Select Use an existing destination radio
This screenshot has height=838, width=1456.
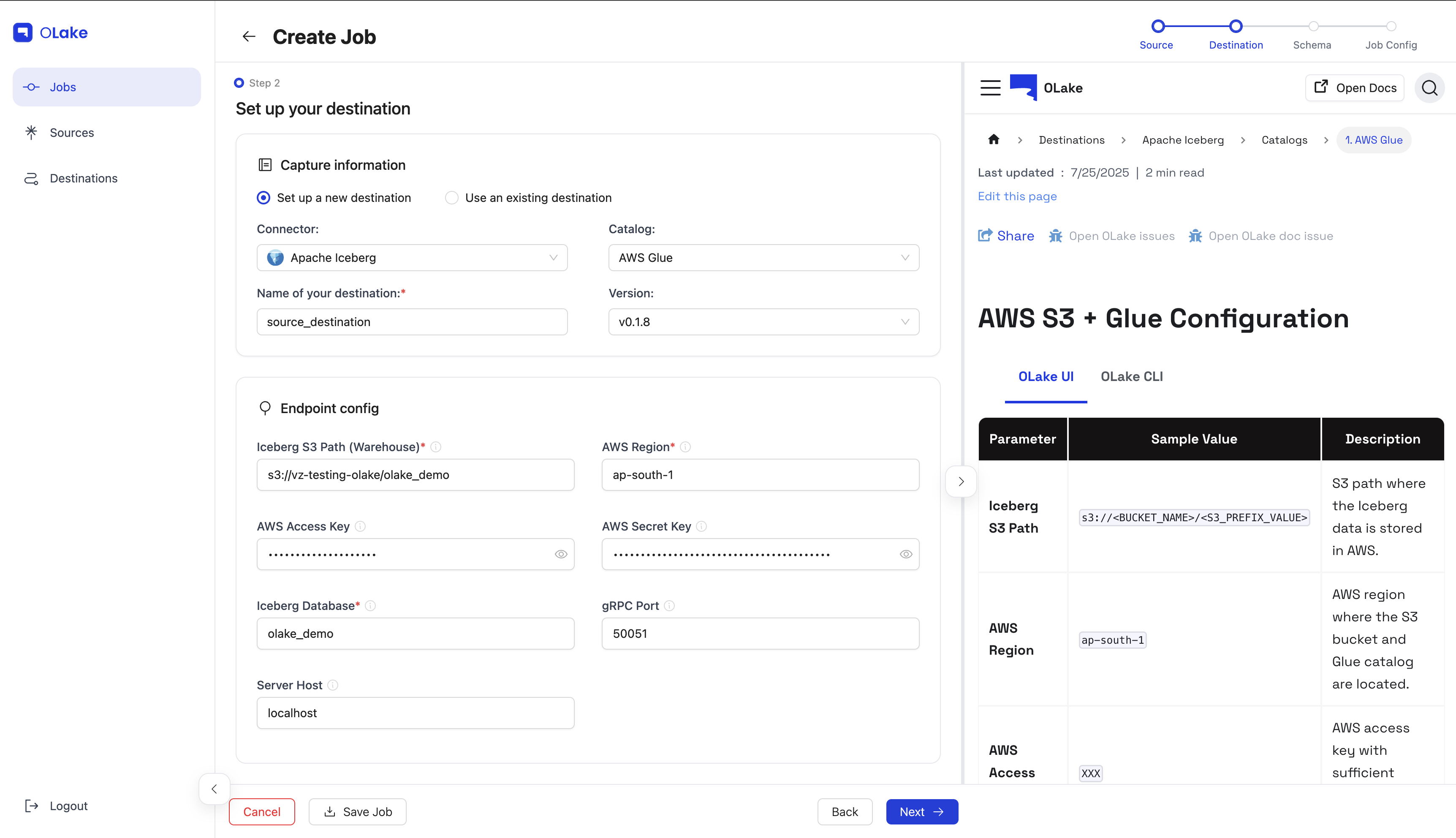pyautogui.click(x=451, y=197)
